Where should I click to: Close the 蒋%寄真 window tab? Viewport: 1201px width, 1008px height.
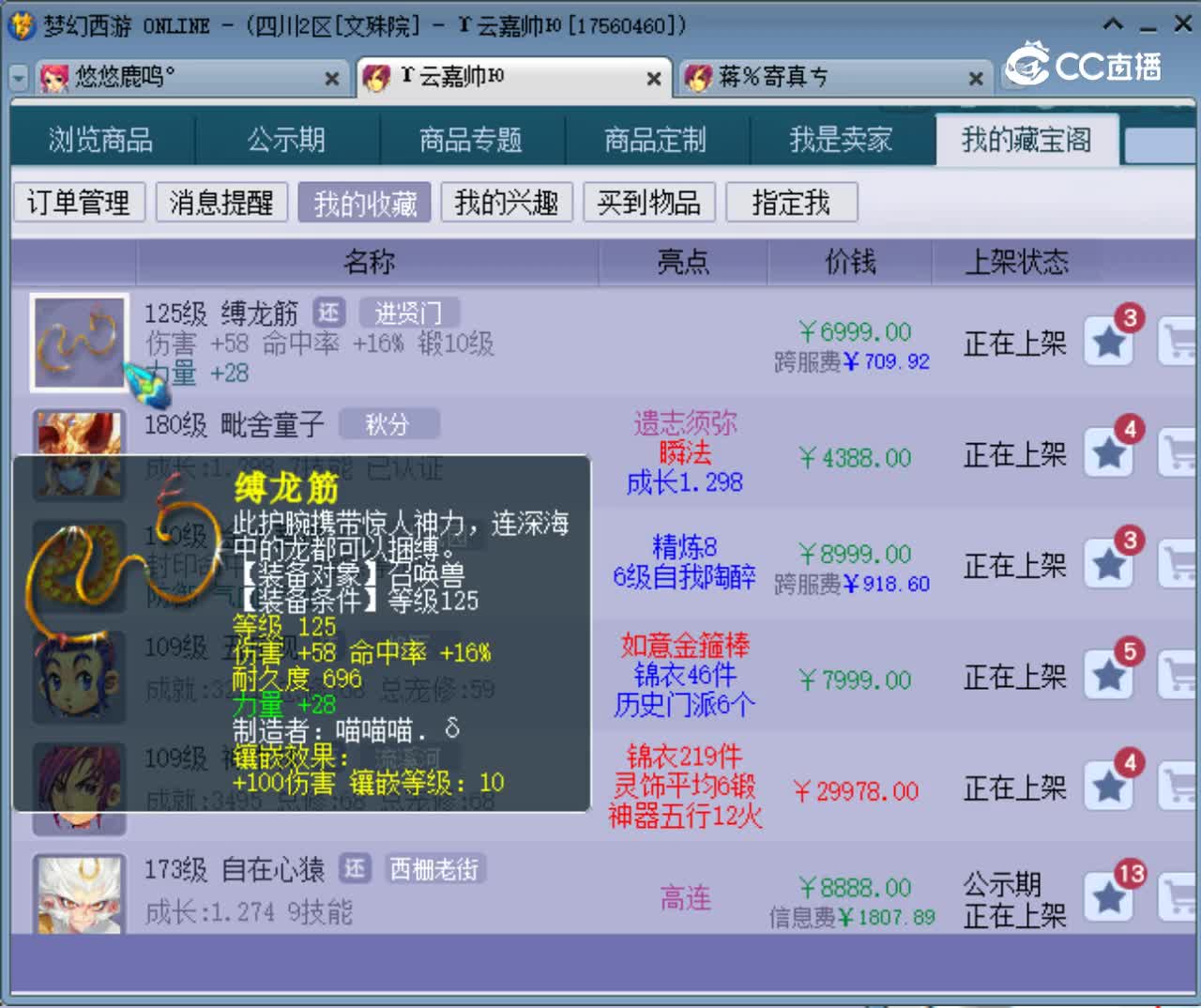point(976,79)
